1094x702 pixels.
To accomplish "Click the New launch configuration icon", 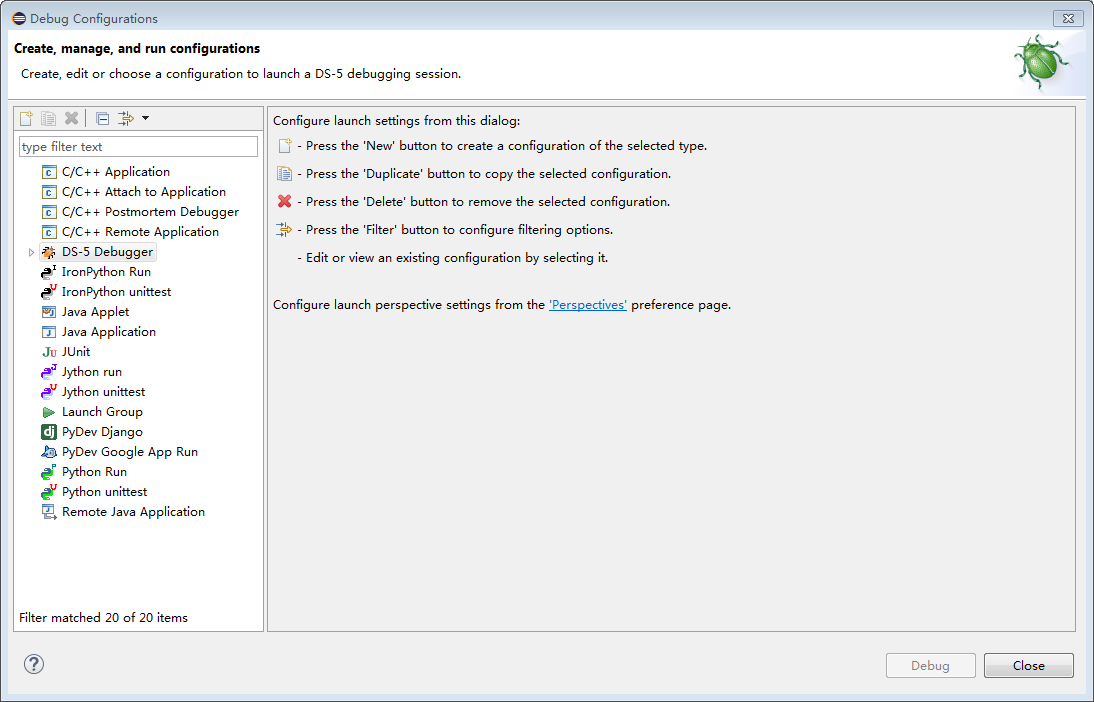I will [x=27, y=118].
